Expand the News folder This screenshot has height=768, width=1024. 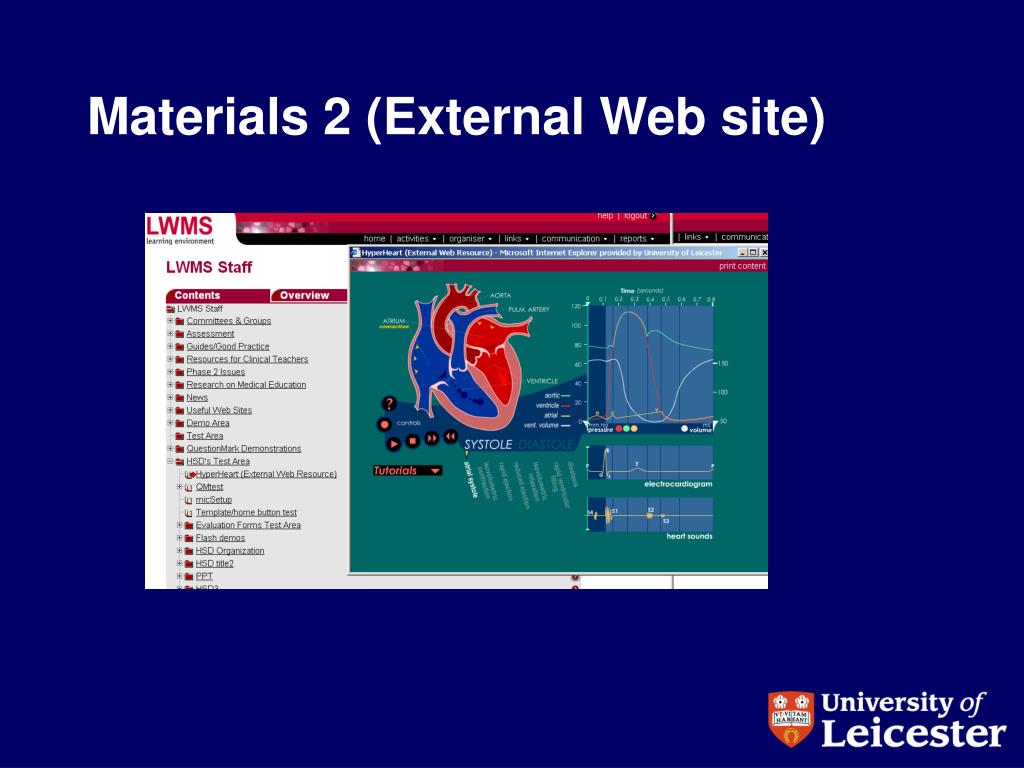(x=170, y=397)
